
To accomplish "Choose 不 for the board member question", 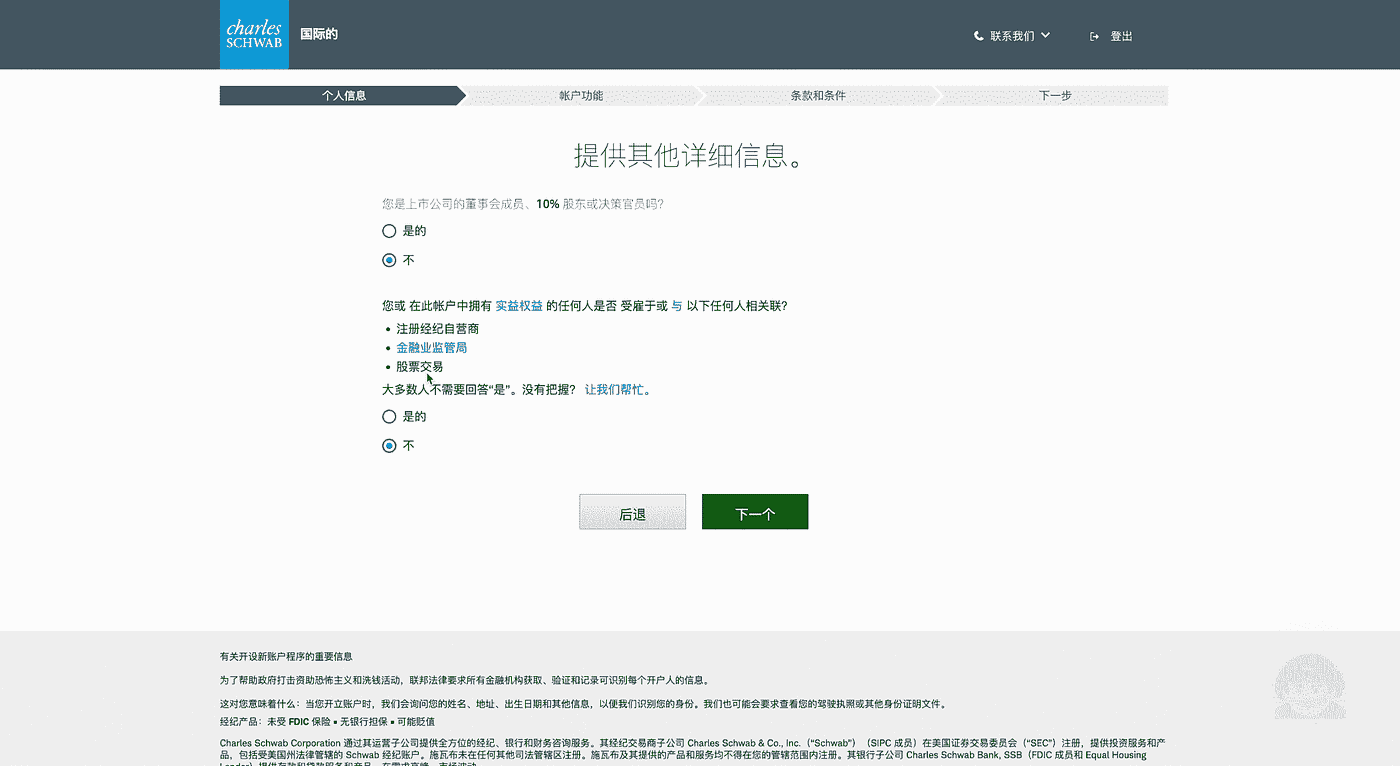I will click(x=390, y=260).
